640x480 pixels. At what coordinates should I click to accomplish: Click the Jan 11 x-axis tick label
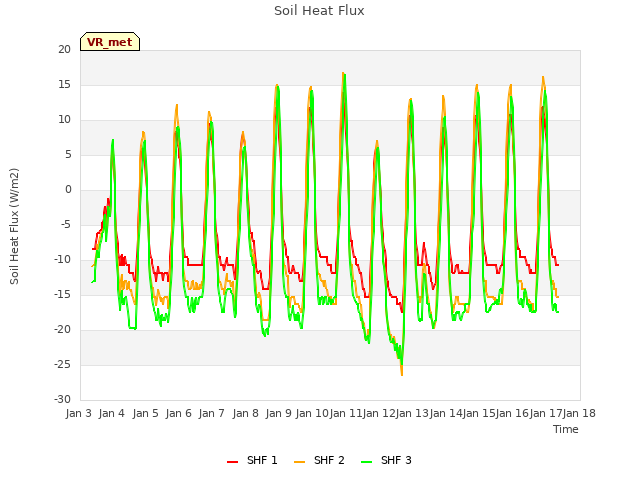[346, 413]
